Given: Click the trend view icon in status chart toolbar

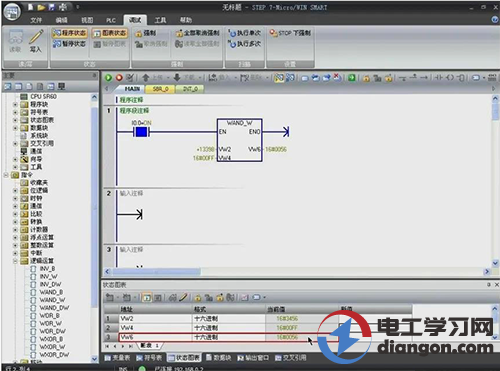Looking at the screenshot, I should pos(245,297).
